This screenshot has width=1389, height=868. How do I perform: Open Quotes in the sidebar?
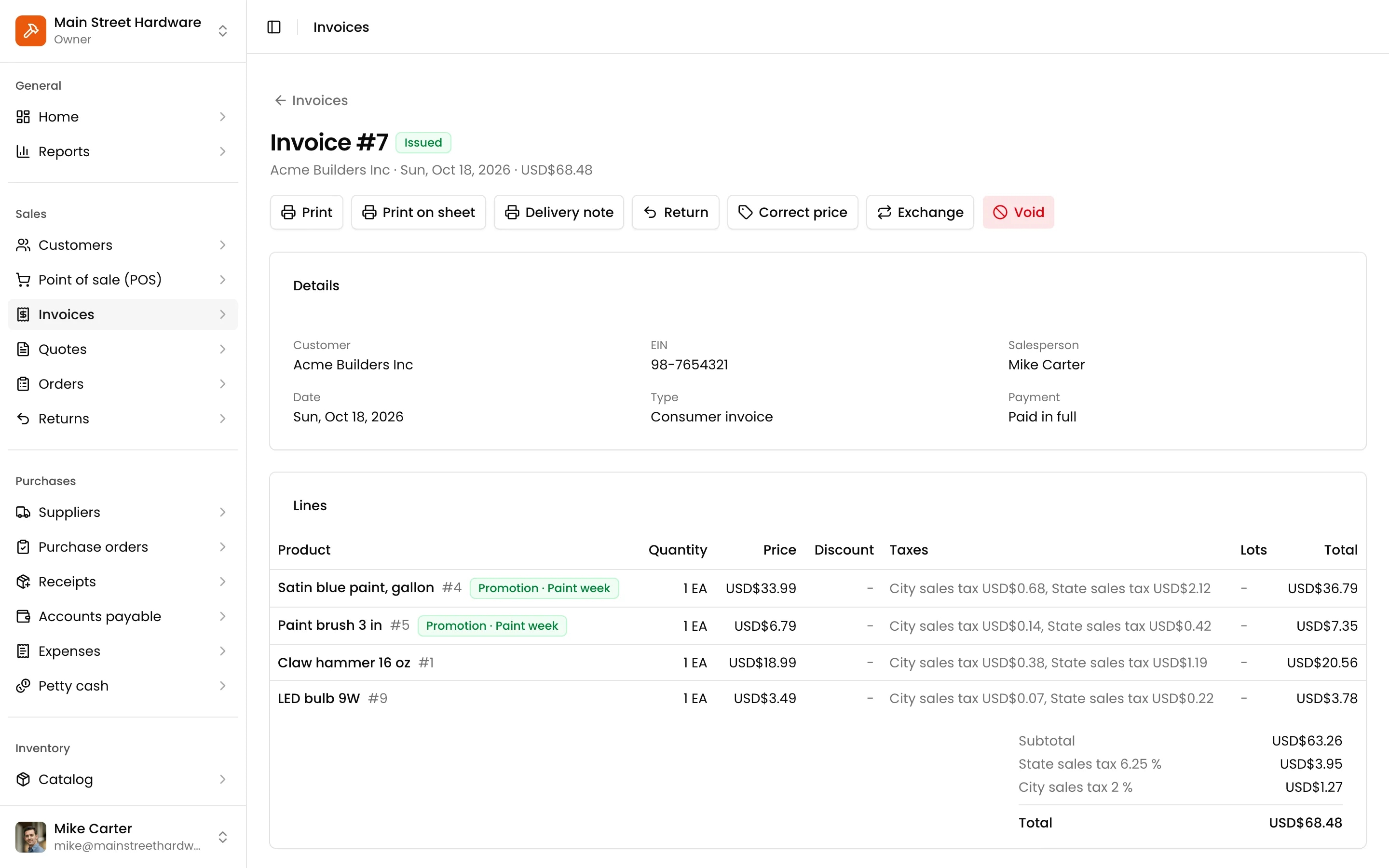[123, 349]
